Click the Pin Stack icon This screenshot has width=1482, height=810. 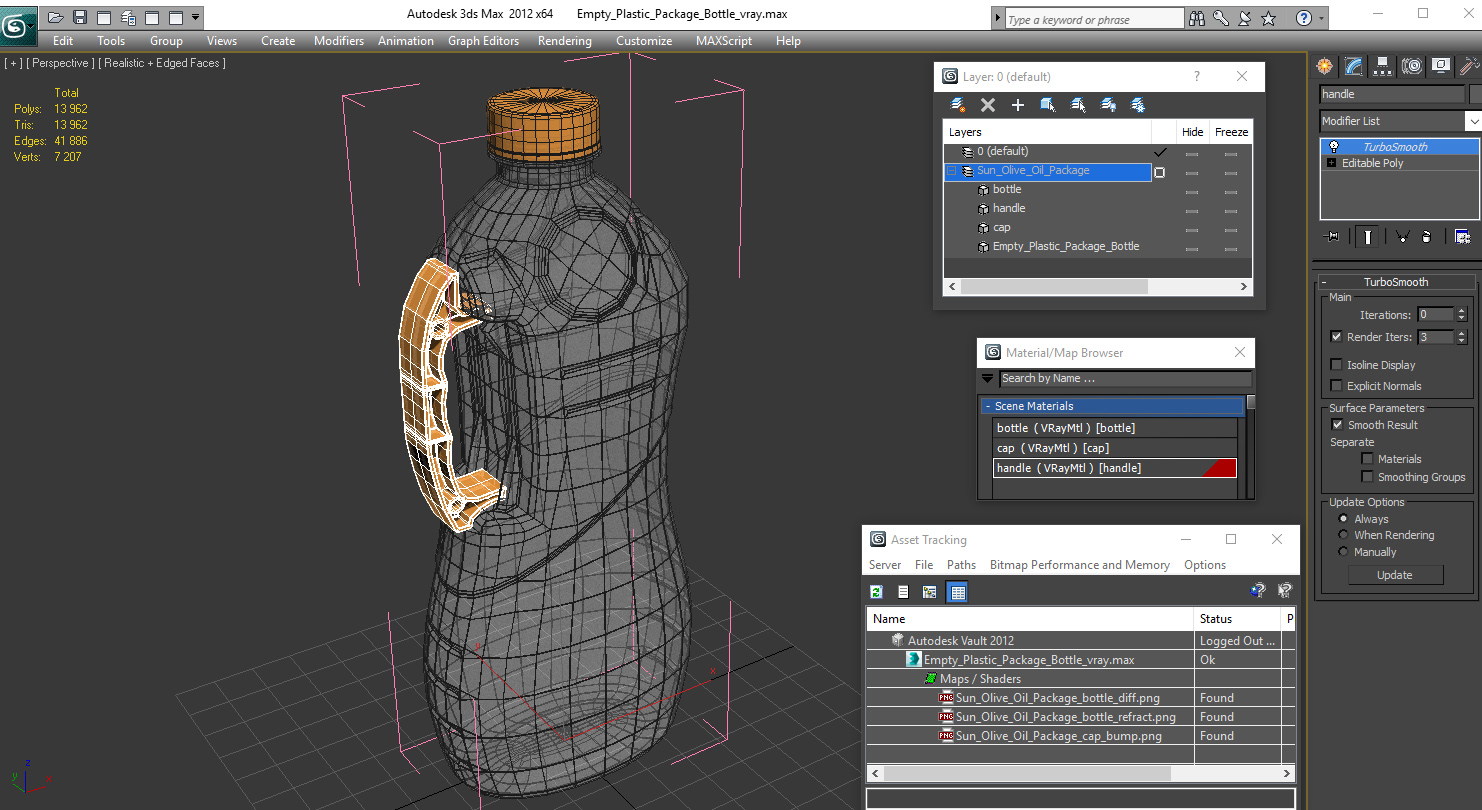click(1332, 237)
